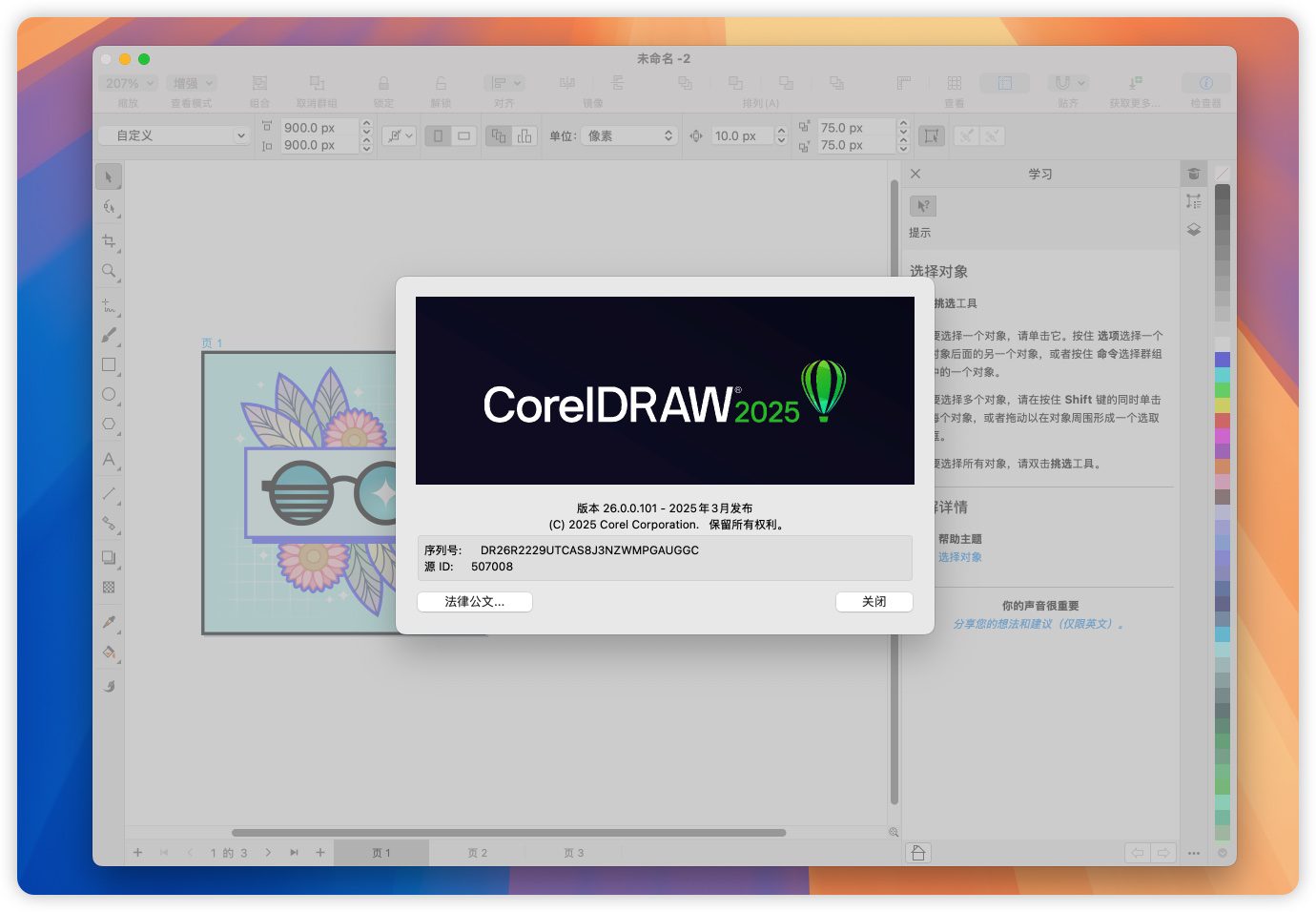
Task: Pick the blue swatch in color palette
Action: (1223, 360)
